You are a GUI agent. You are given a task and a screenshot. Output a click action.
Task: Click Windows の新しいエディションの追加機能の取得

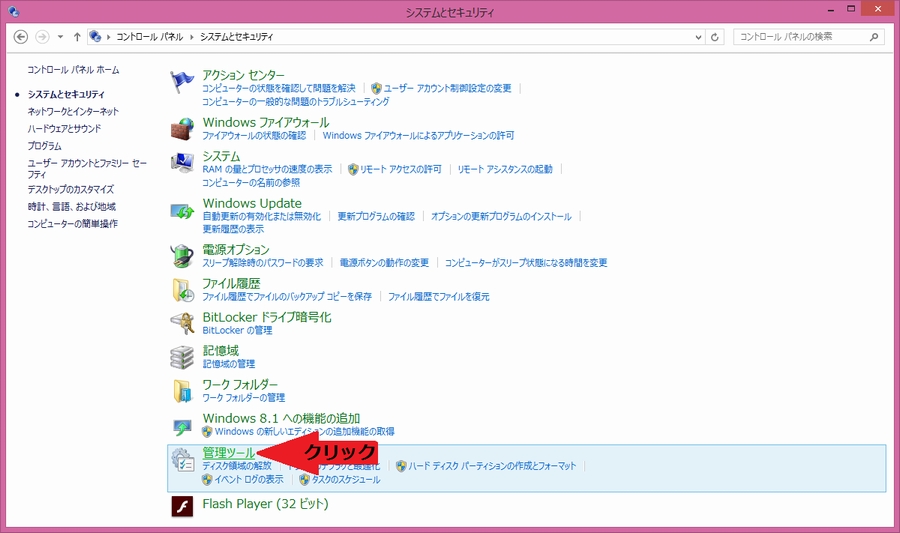pyautogui.click(x=305, y=431)
